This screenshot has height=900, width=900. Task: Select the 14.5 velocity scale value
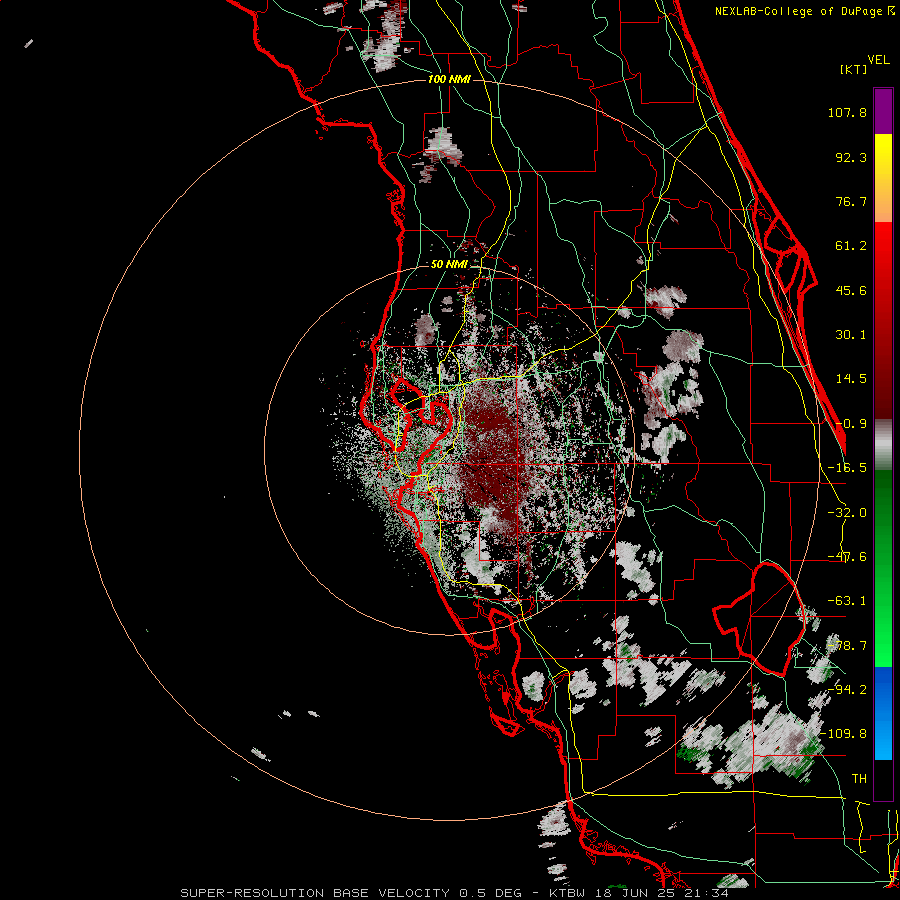851,379
